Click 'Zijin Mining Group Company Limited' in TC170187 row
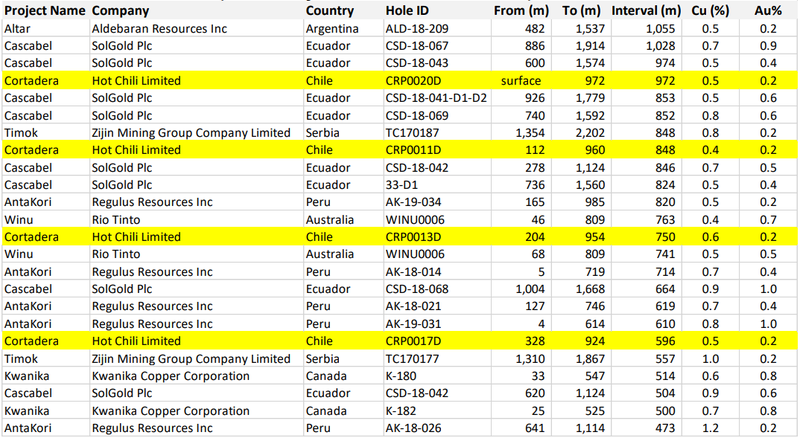The width and height of the screenshot is (800, 438). coord(191,133)
